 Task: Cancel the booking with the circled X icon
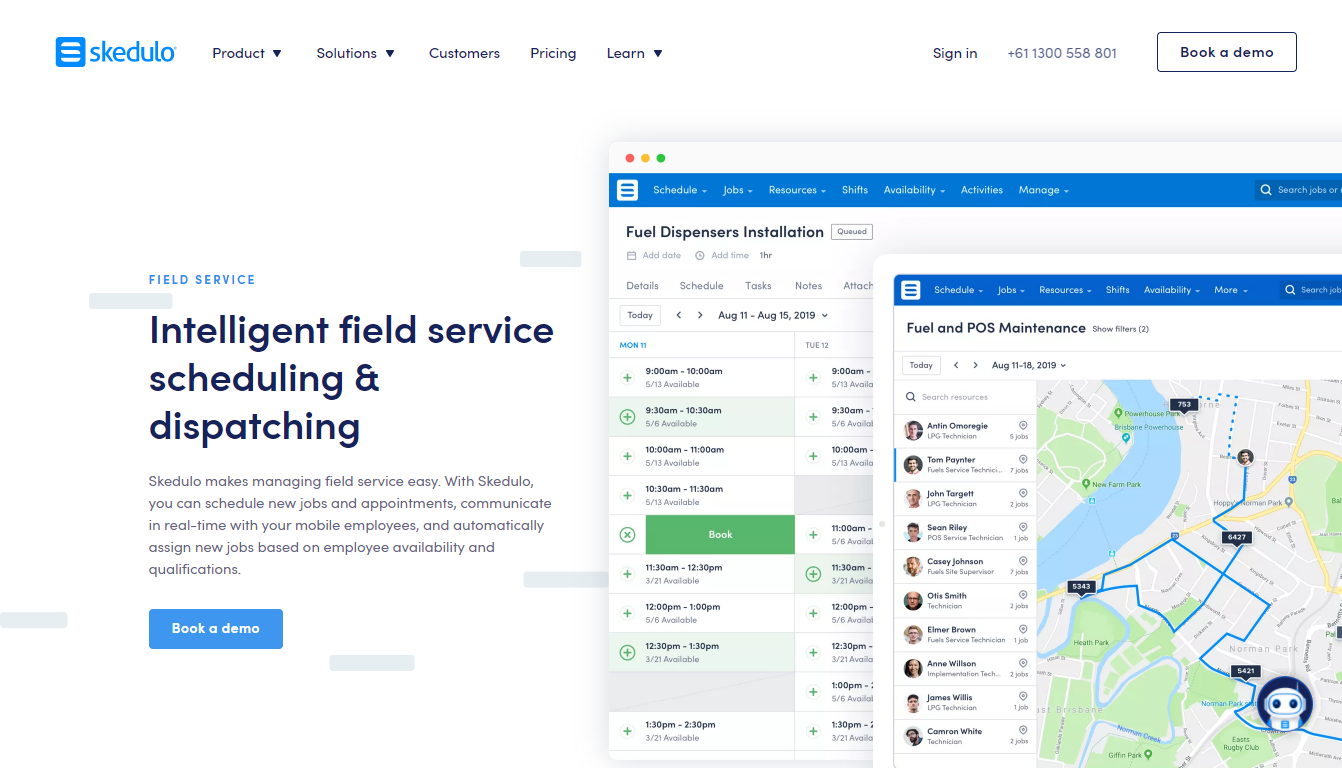pyautogui.click(x=627, y=535)
